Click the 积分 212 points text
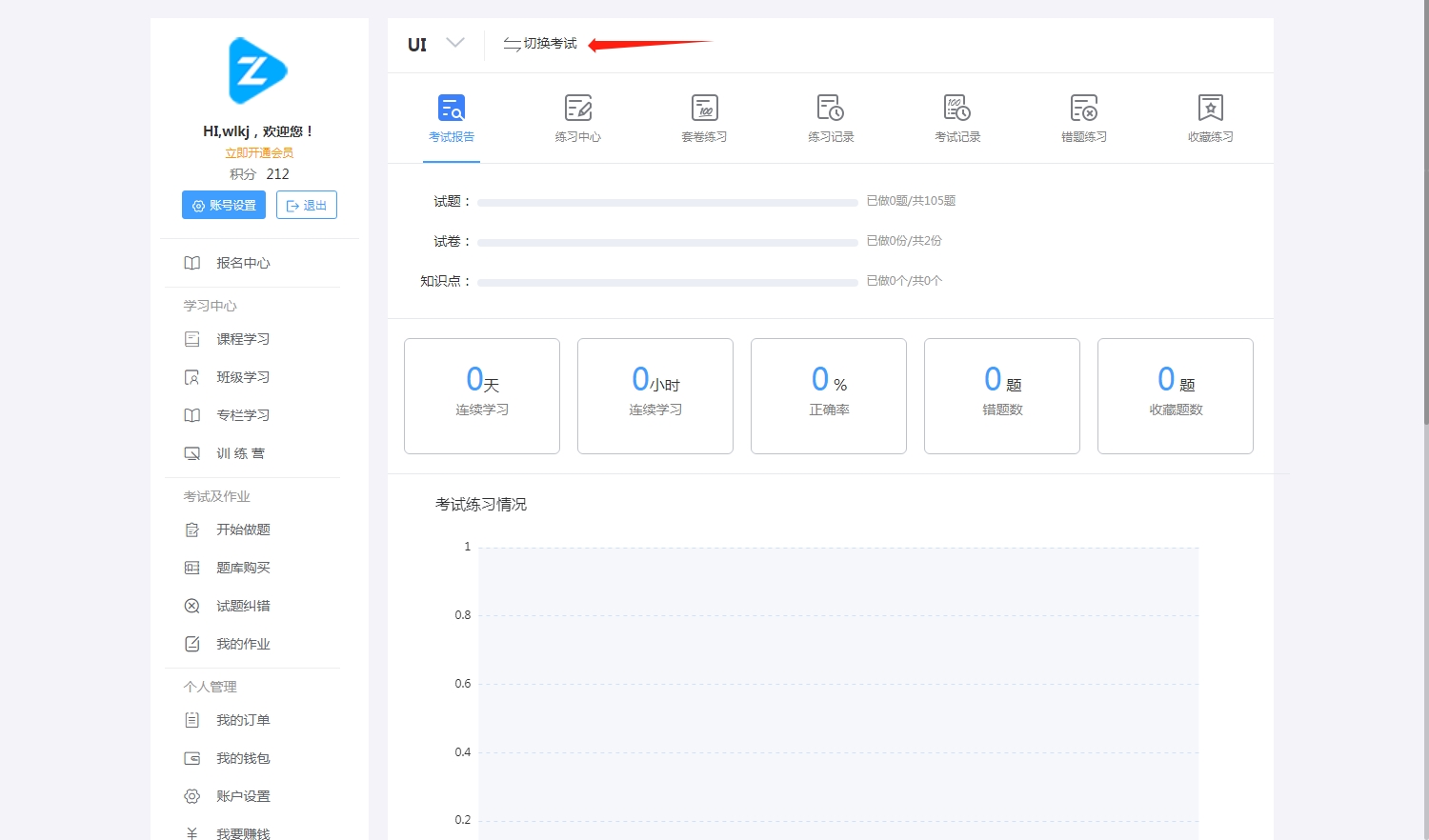 pyautogui.click(x=259, y=174)
